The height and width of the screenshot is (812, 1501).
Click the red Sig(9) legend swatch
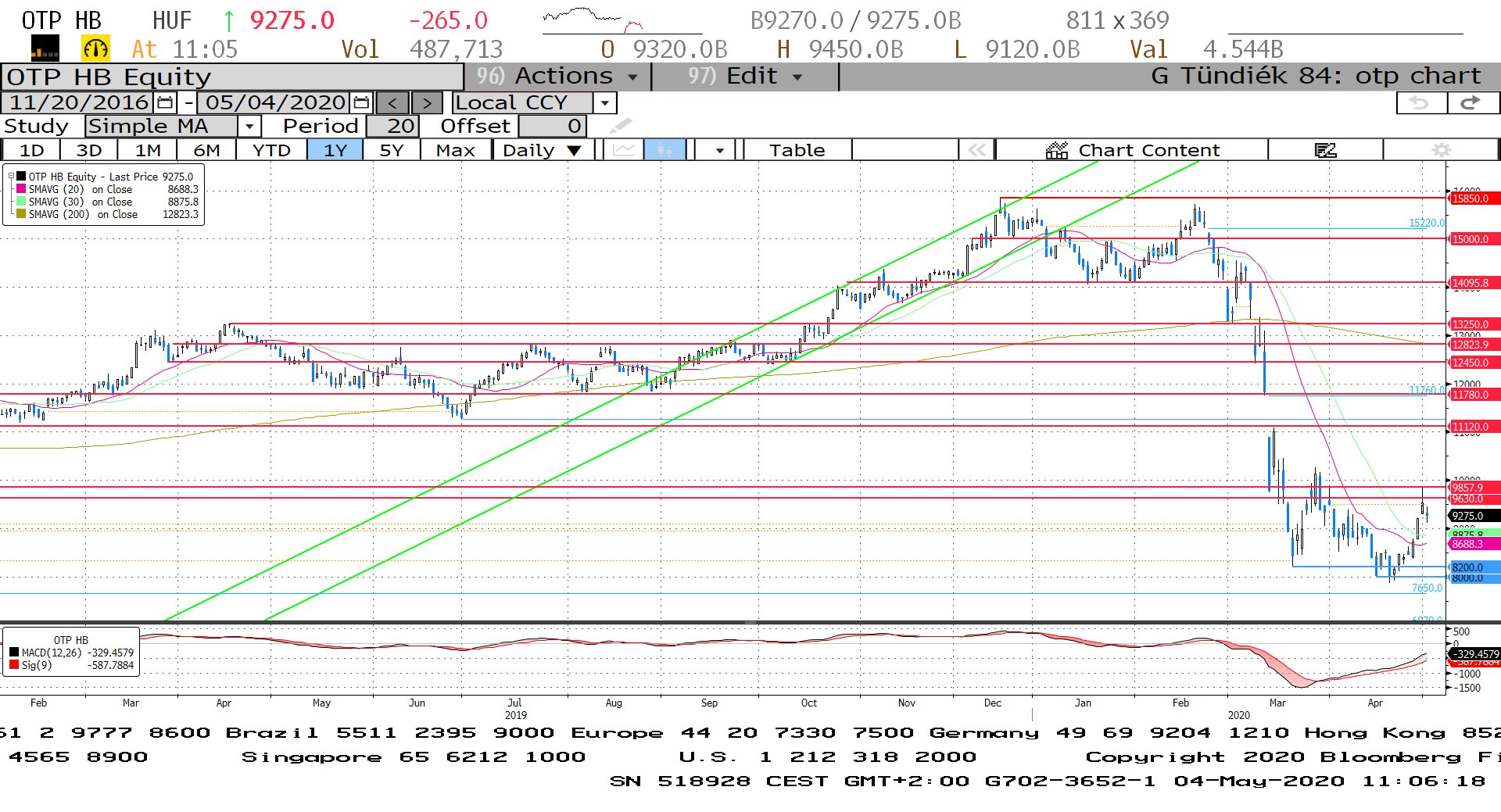14,665
